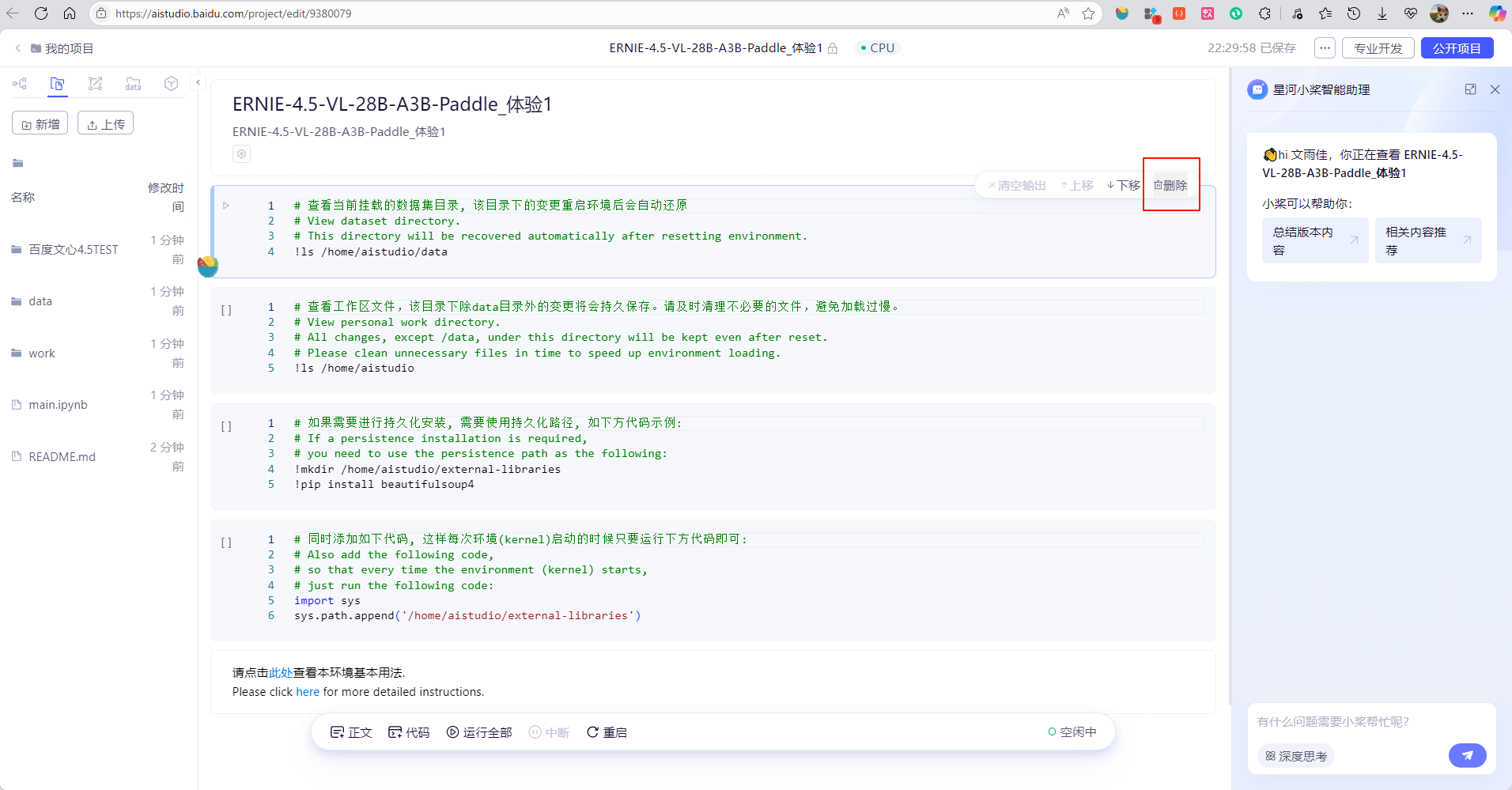Image resolution: width=1512 pixels, height=790 pixels.
Task: Close the 星河小桨智能助理 panel
Action: (x=1495, y=89)
